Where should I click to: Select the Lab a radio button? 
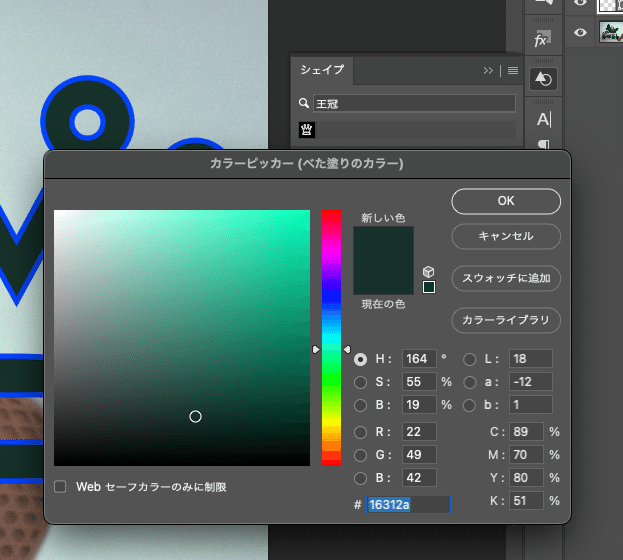tap(469, 382)
